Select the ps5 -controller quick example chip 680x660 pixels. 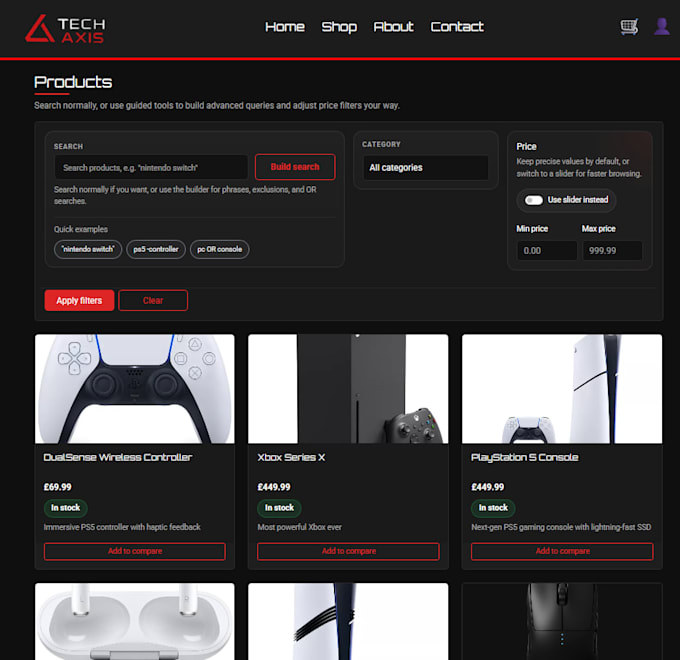(156, 249)
